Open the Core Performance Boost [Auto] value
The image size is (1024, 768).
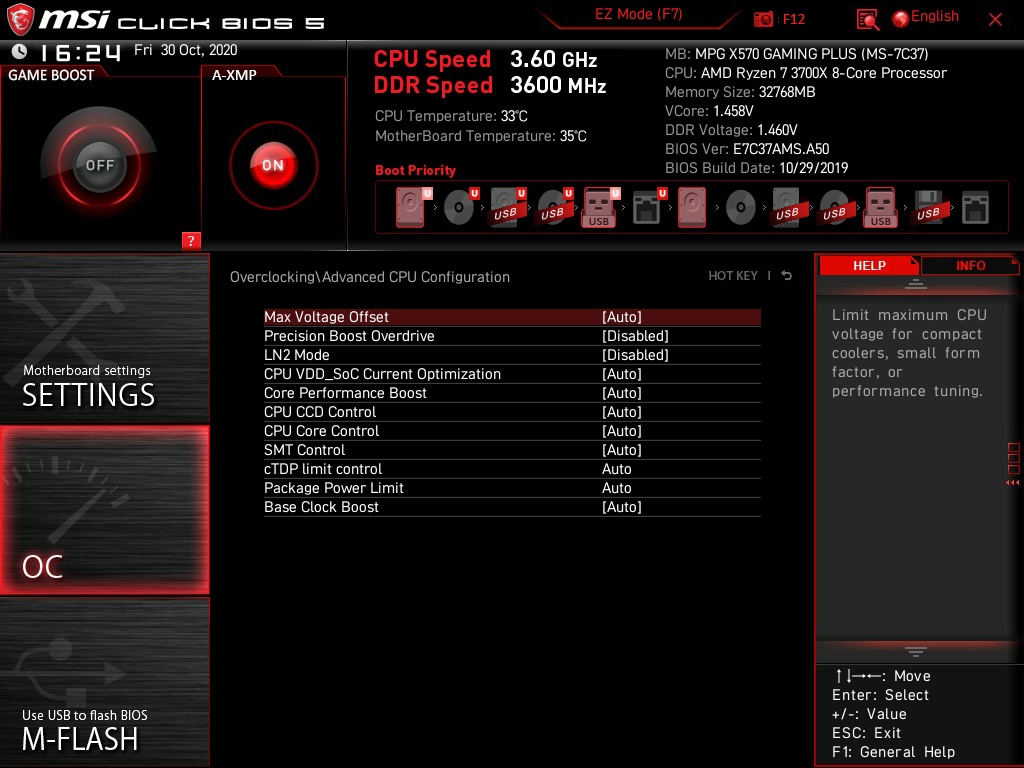pyautogui.click(x=622, y=392)
